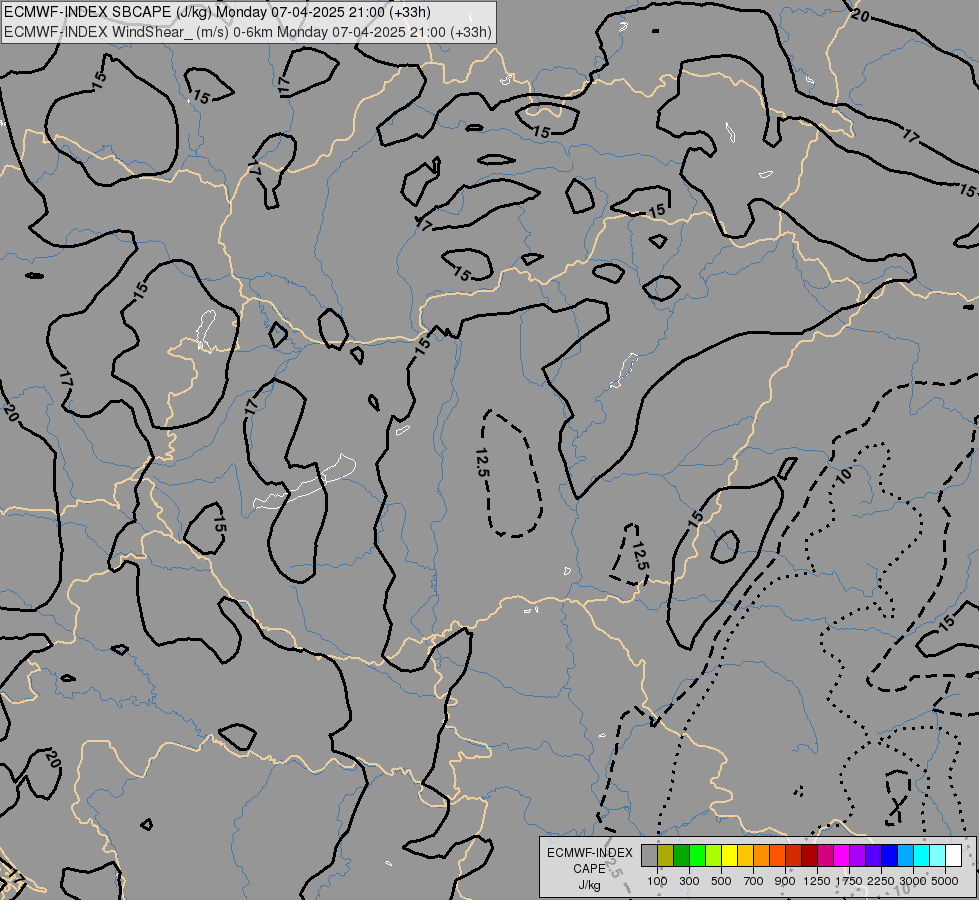This screenshot has width=979, height=900.
Task: Click the orange-red legend swatch
Action: [777, 855]
